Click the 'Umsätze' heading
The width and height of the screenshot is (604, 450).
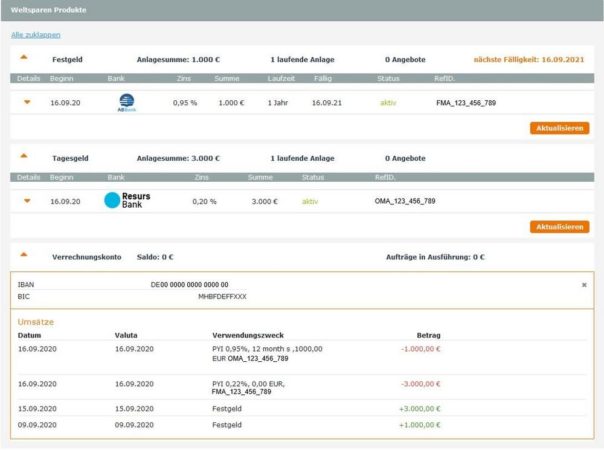tap(36, 322)
